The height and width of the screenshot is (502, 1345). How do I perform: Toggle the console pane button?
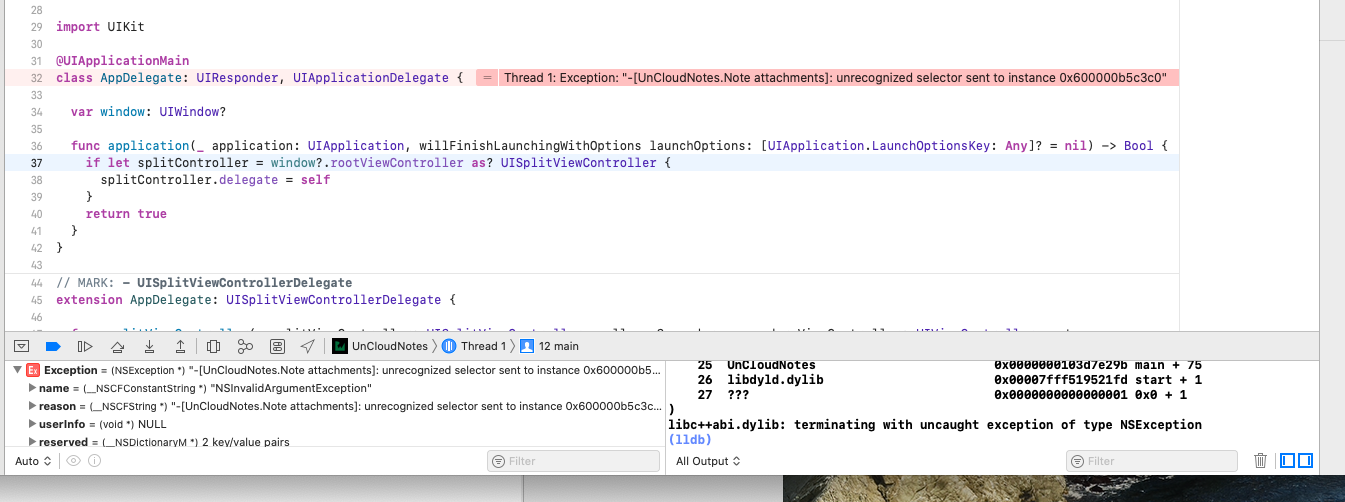(x=1306, y=461)
